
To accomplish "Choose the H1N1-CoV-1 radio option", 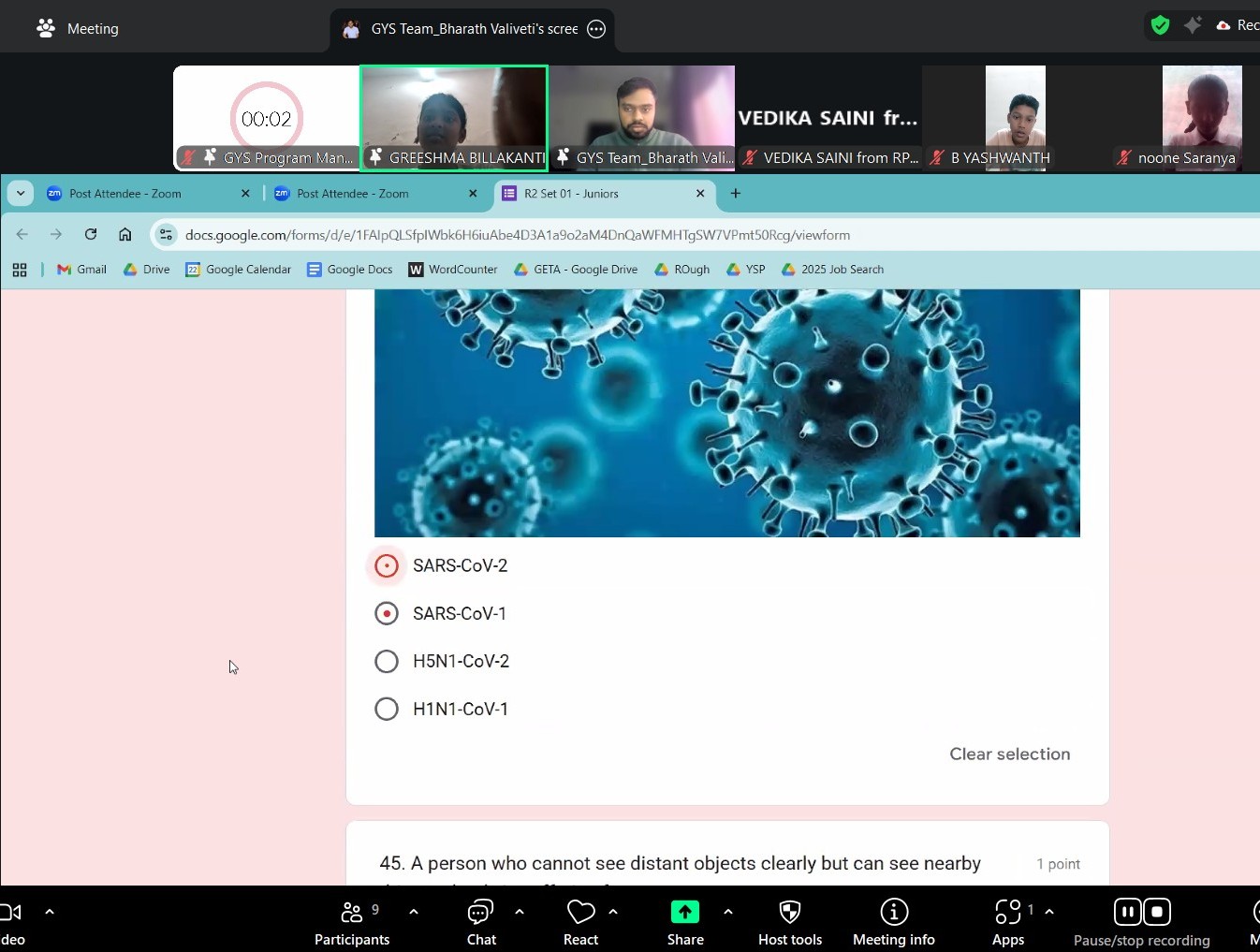I will coord(387,709).
